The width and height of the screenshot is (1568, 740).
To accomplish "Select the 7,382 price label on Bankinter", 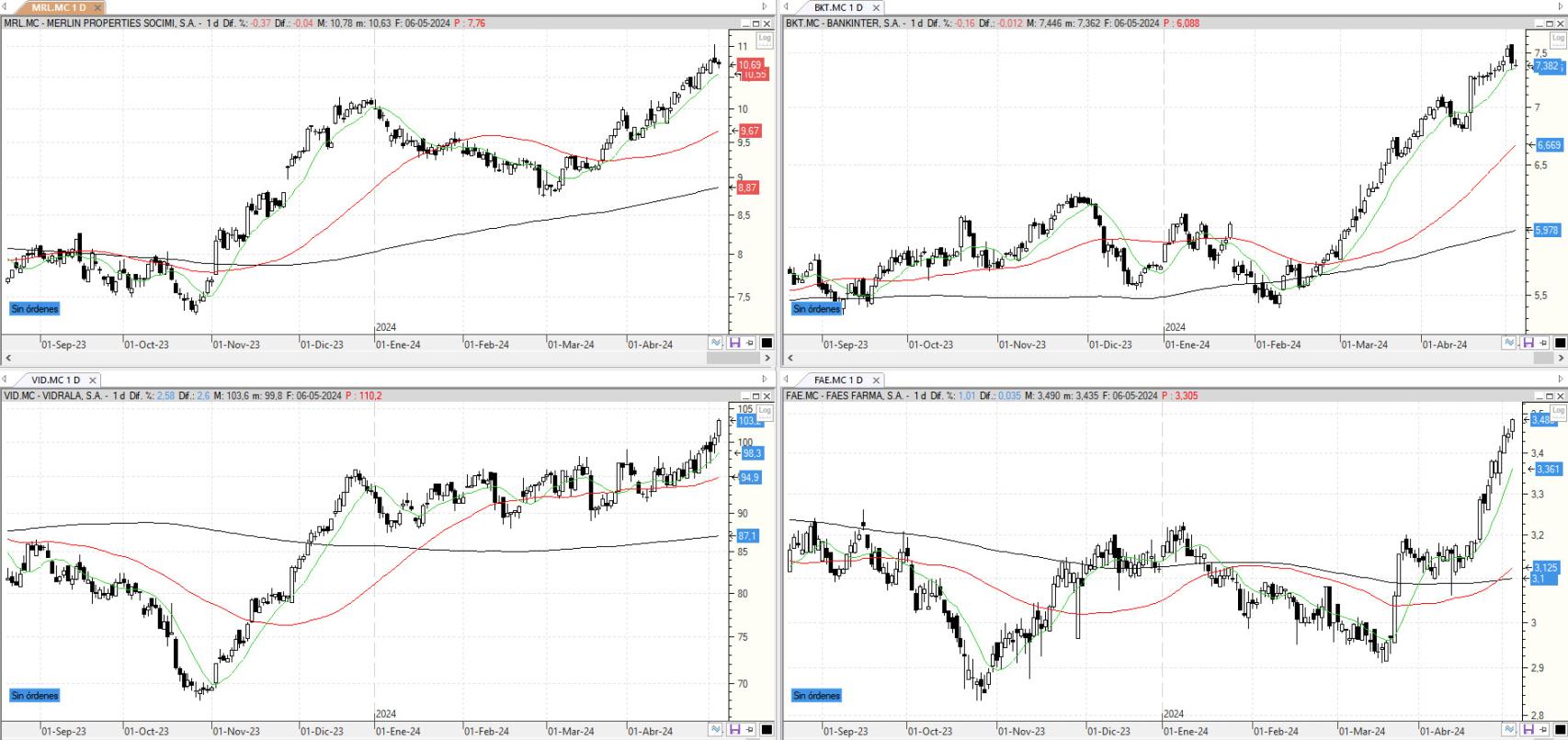I will point(1547,66).
